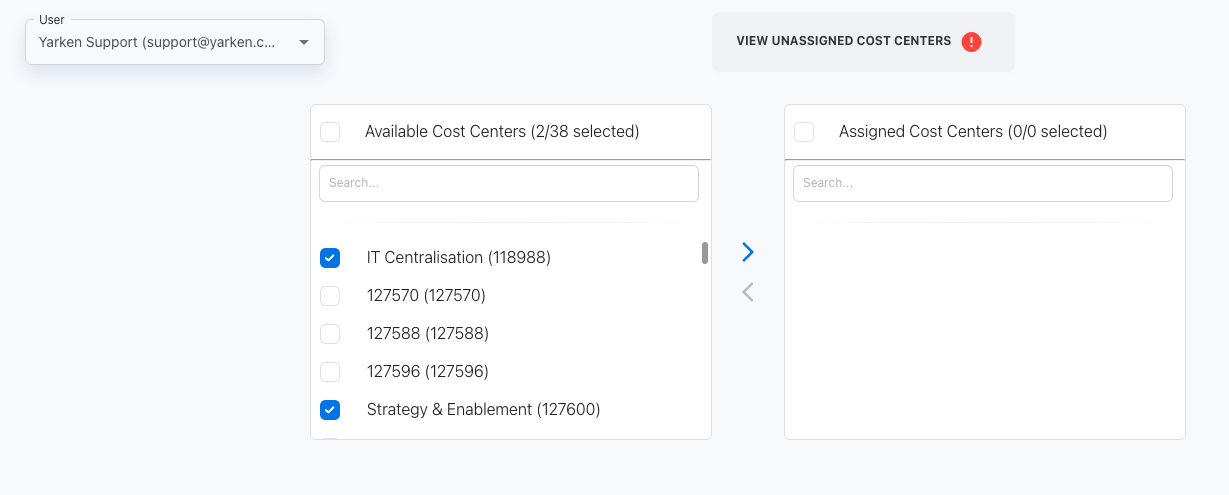Image resolution: width=1229 pixels, height=495 pixels.
Task: Click the 127588 (127588) list item text
Action: (x=427, y=334)
